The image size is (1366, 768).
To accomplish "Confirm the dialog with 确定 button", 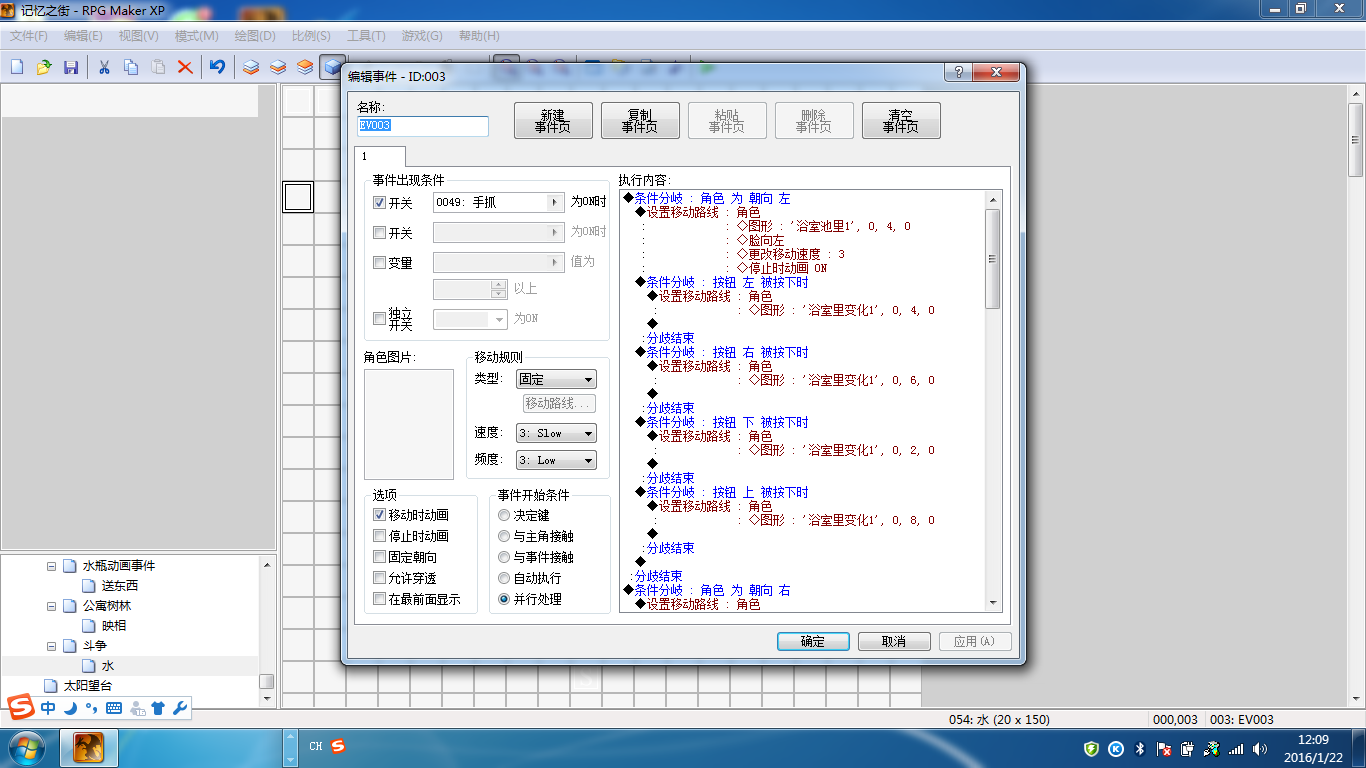I will [x=813, y=641].
